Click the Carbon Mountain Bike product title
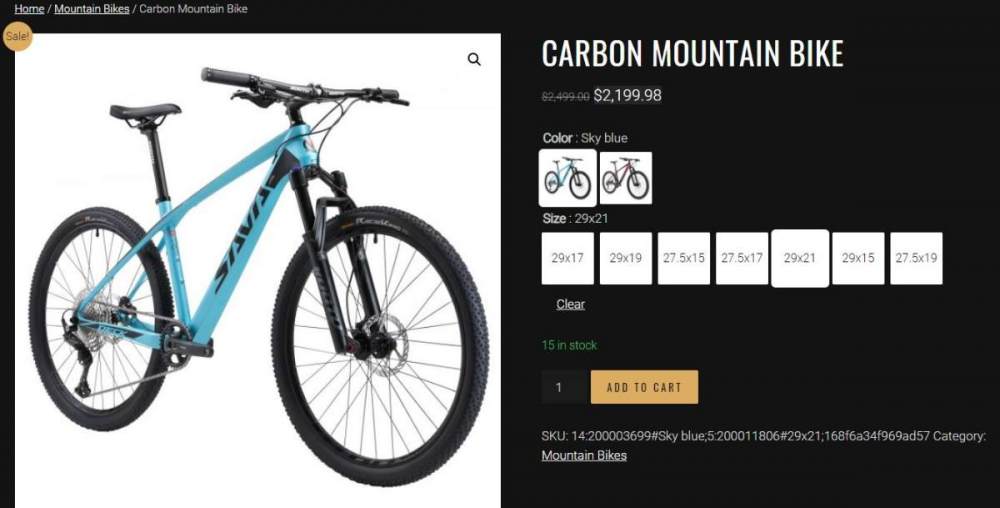The image size is (1000, 508). pyautogui.click(x=692, y=54)
